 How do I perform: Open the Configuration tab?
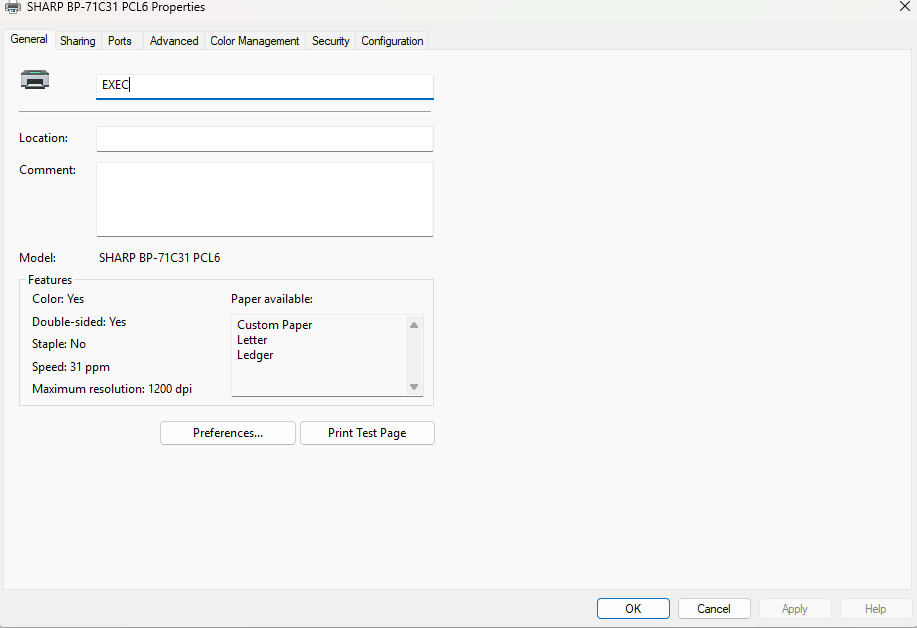click(392, 41)
